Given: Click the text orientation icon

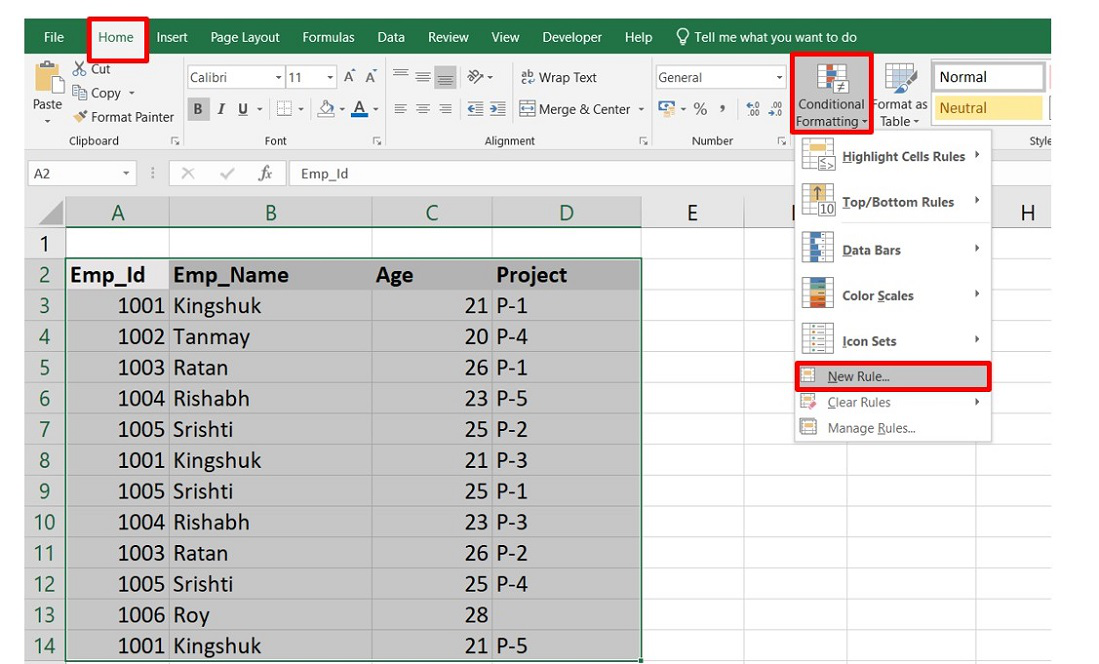Looking at the screenshot, I should (x=476, y=76).
